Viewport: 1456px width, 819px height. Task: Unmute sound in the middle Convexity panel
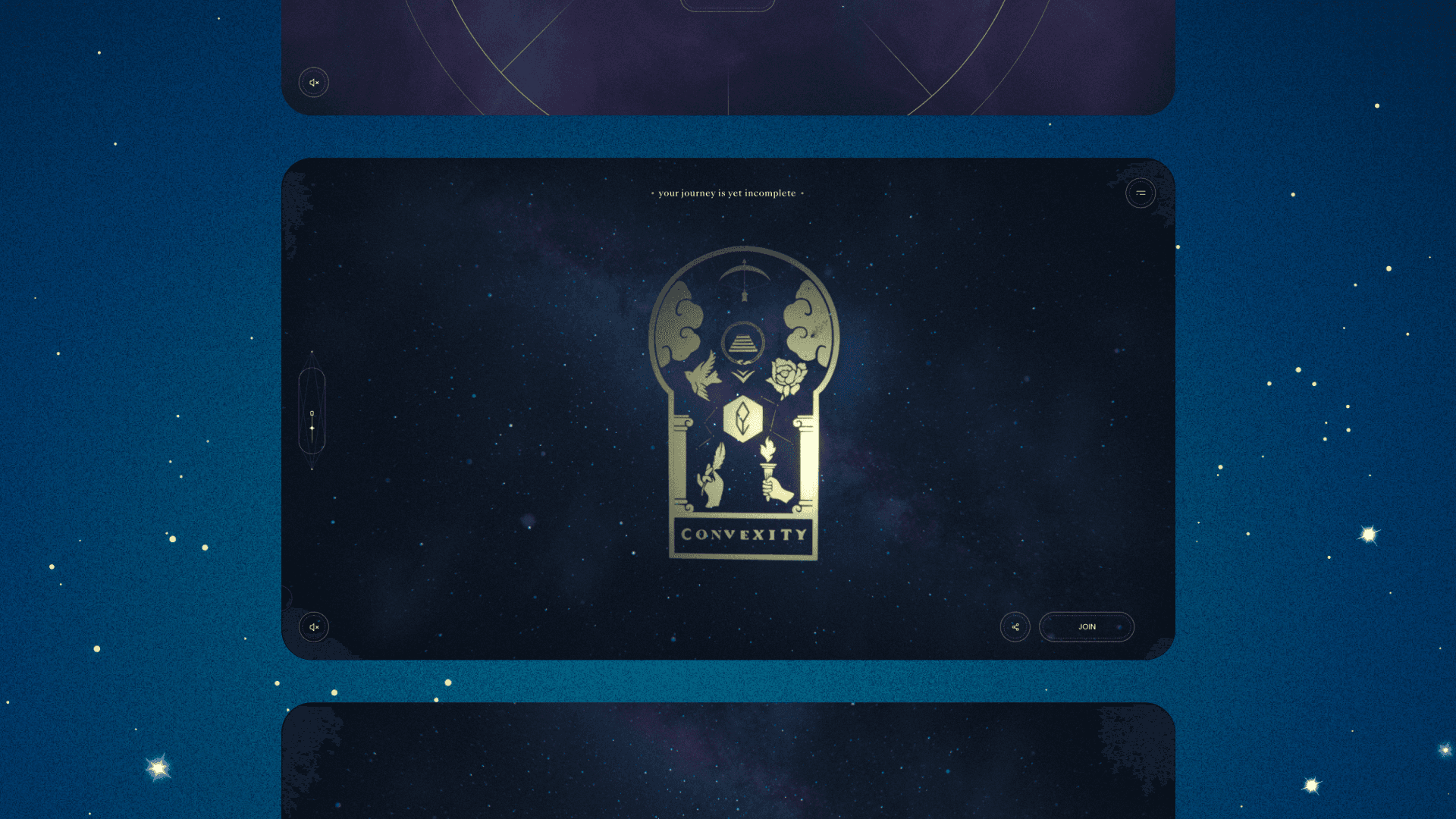point(313,627)
